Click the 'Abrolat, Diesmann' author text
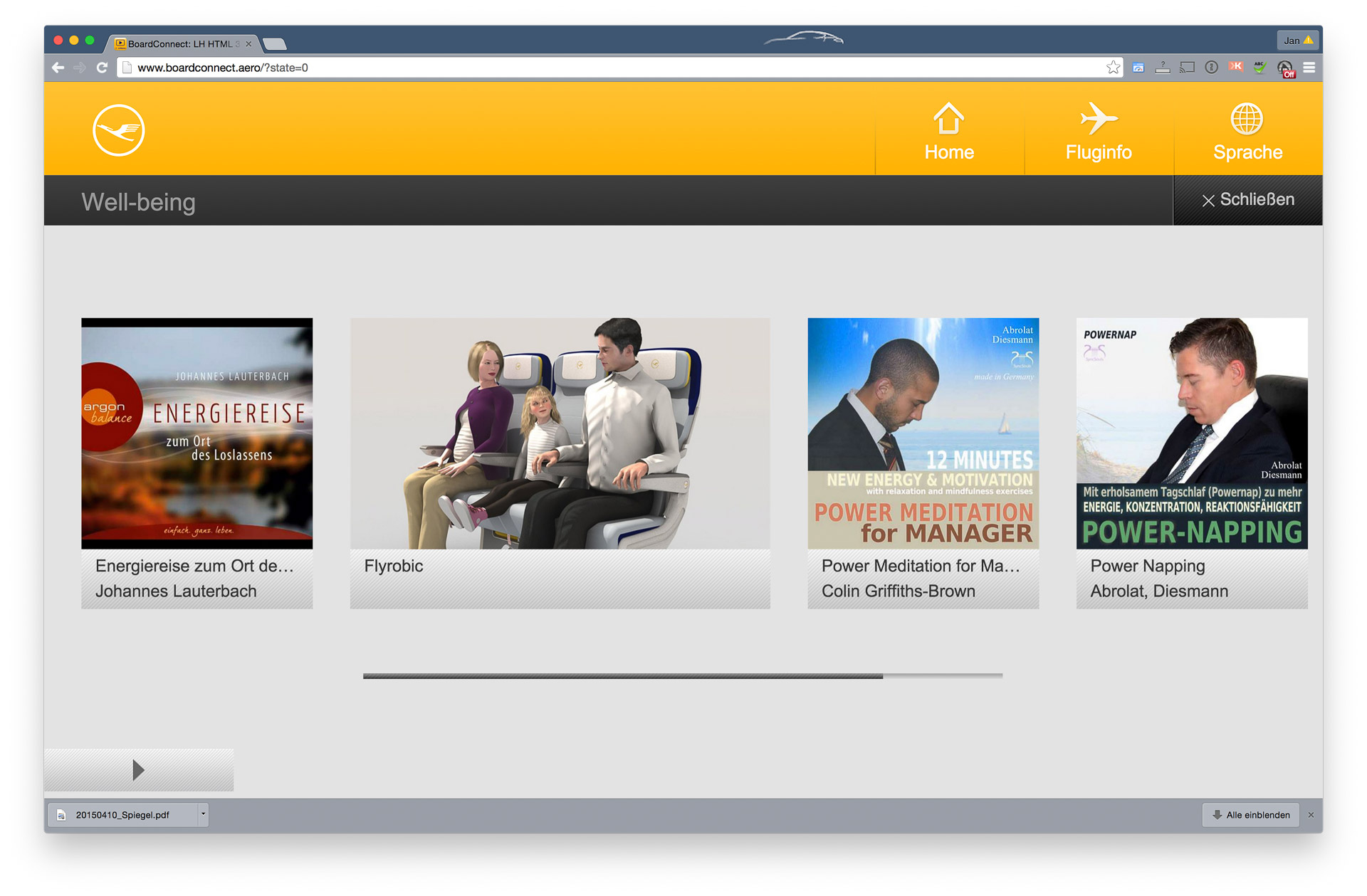Screen dimensions: 1367x896 coord(1159,591)
